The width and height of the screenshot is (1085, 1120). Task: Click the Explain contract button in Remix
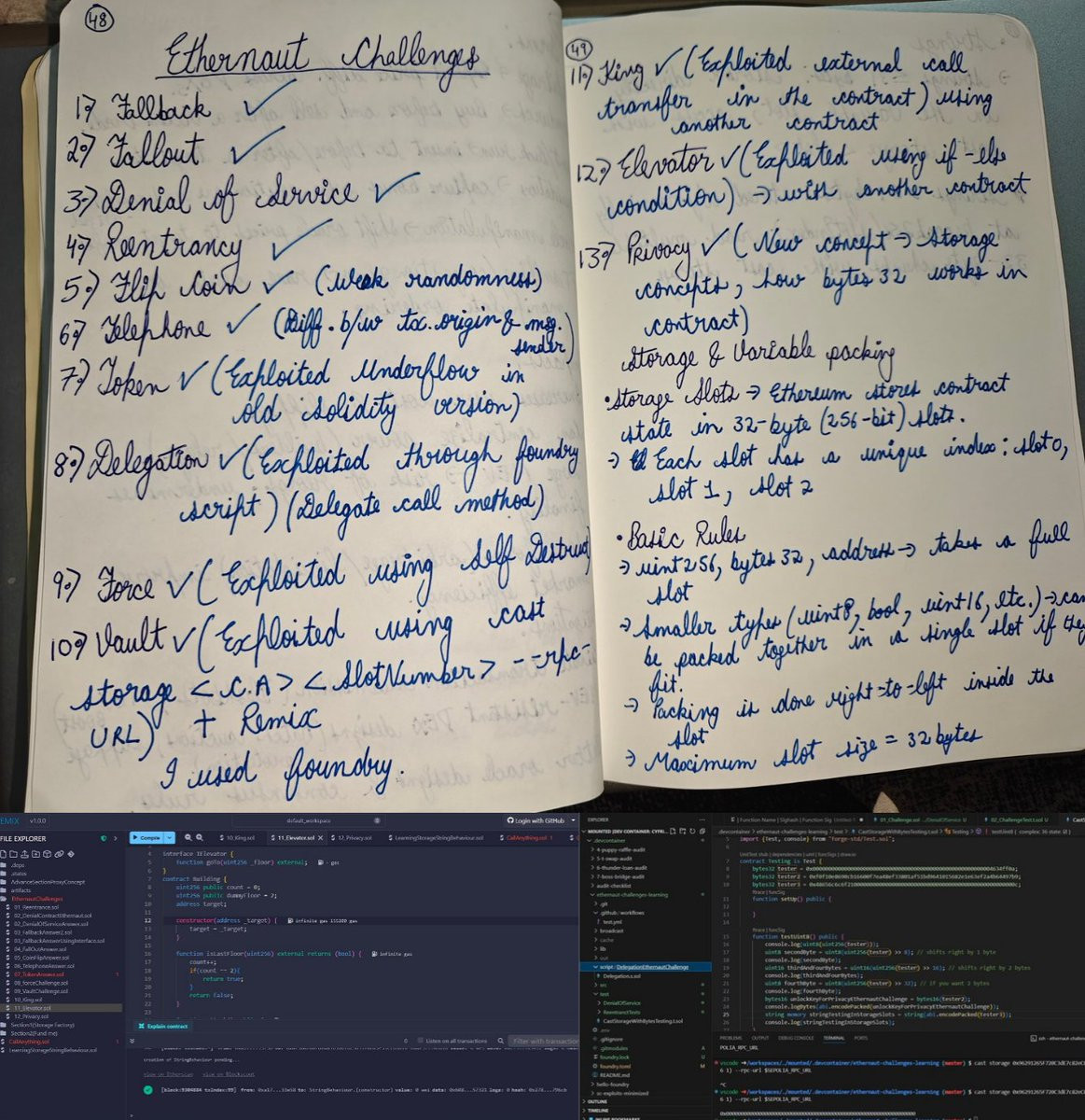coord(163,1026)
